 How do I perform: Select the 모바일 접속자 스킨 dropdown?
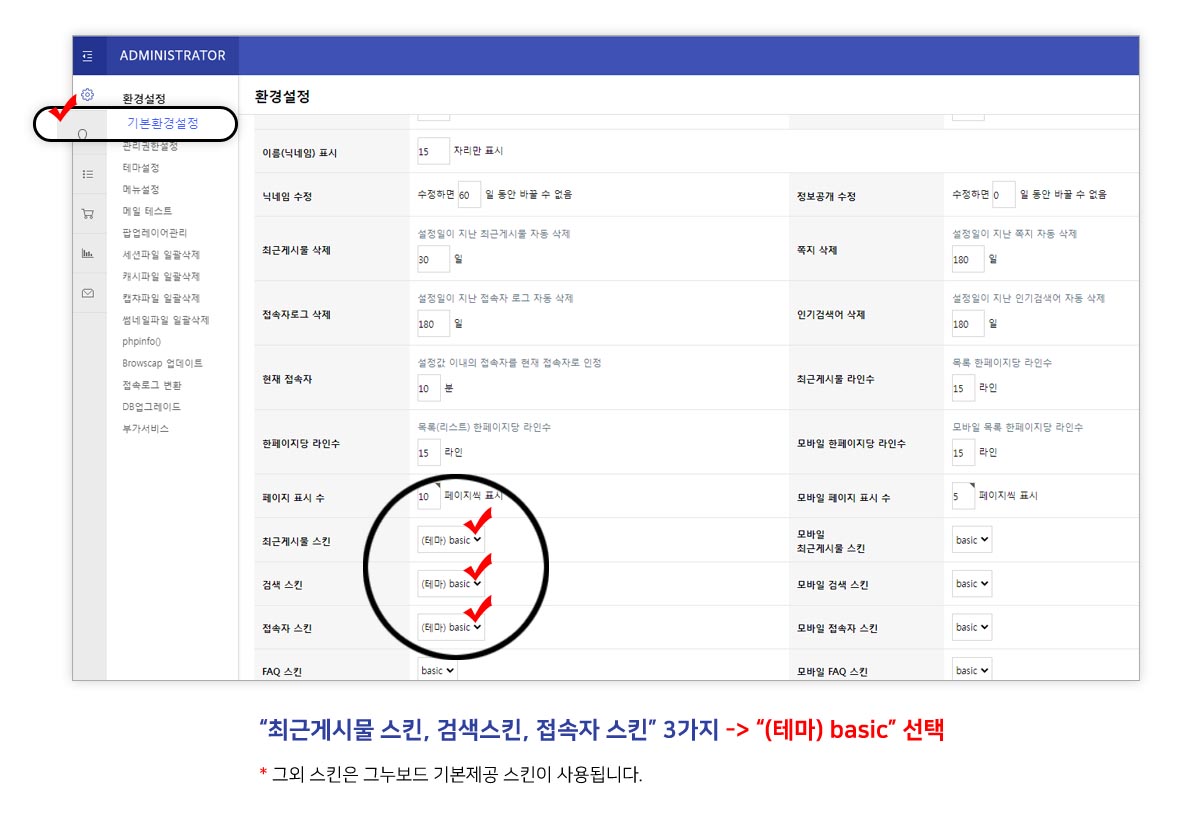click(x=970, y=627)
